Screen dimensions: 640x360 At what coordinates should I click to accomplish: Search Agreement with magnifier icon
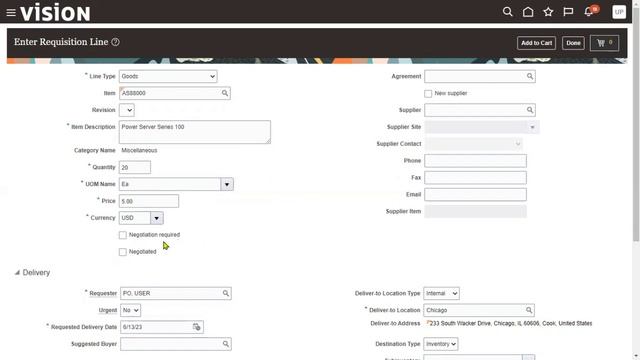tap(529, 76)
